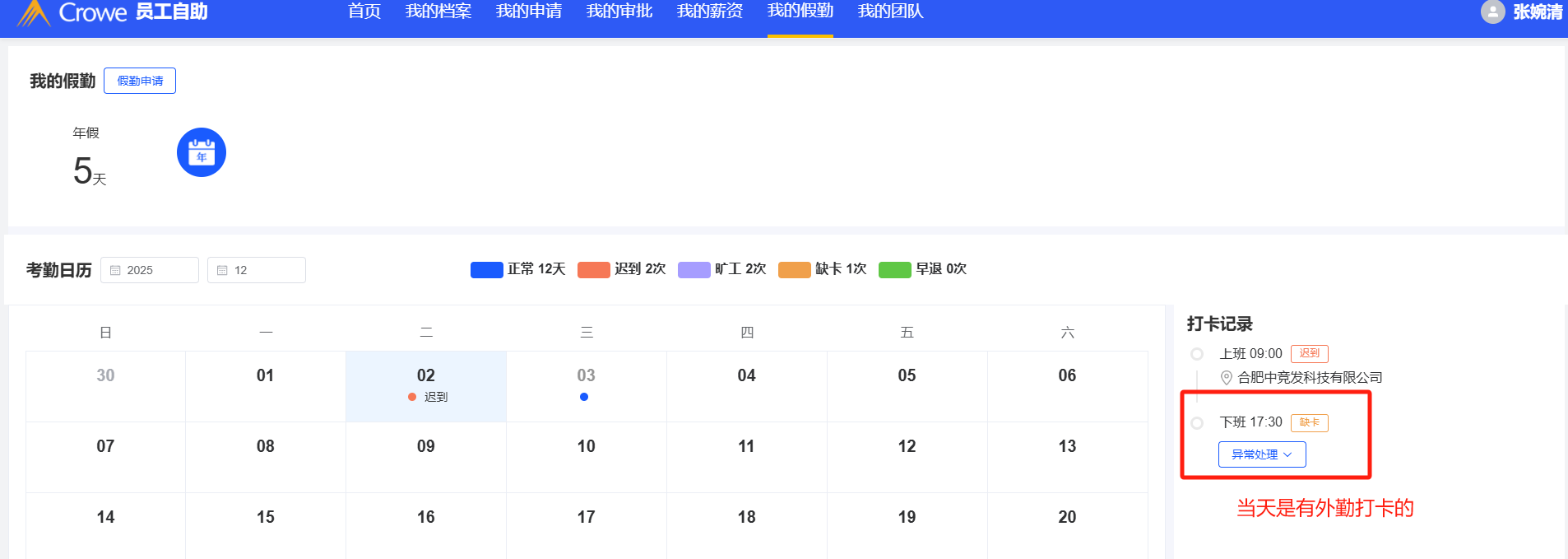1568x559 pixels.
Task: Select calendar day 01
Action: tap(266, 386)
